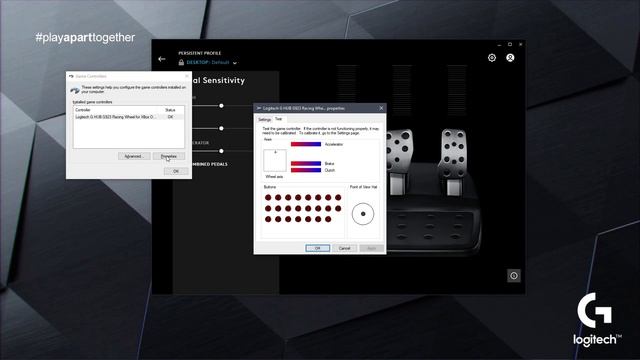Adjust the top pedal sensitivity slider handle
The width and height of the screenshot is (640, 360).
(221, 106)
